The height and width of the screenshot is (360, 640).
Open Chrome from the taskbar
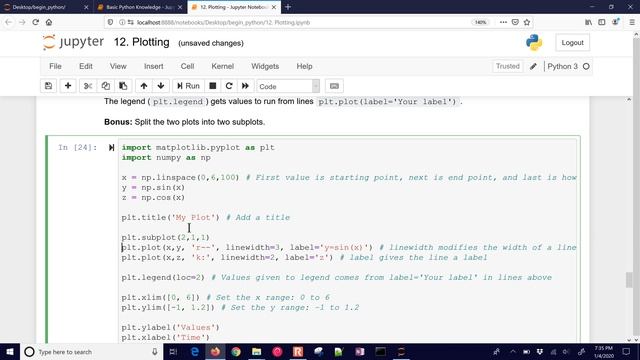pyautogui.click(x=236, y=351)
